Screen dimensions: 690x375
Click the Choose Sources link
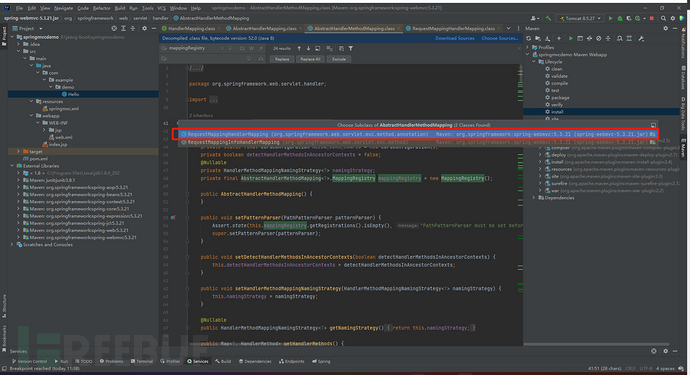(500, 38)
